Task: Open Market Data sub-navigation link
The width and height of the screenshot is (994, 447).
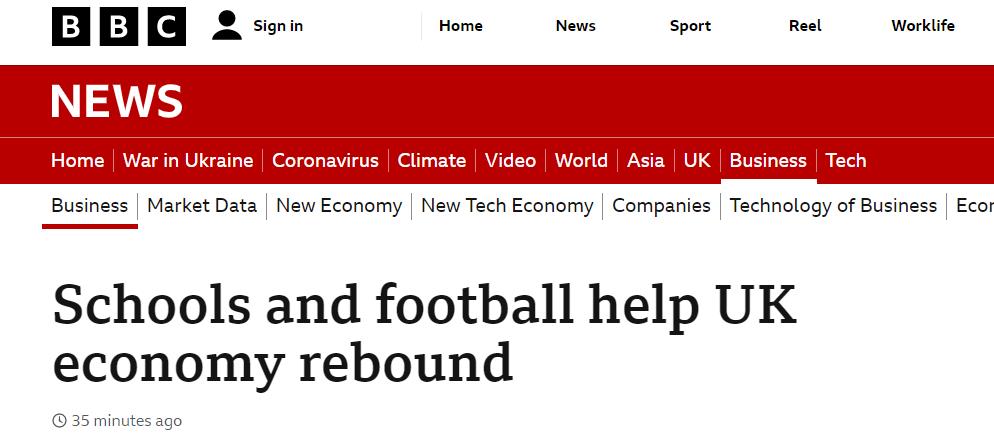Action: 202,205
